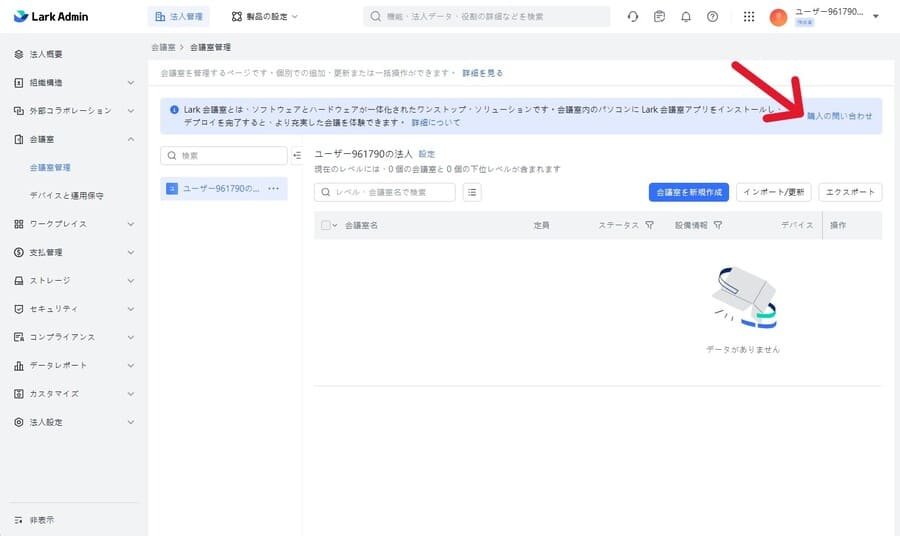Select 会議室管理 in the sidebar
900x536 pixels.
click(51, 168)
